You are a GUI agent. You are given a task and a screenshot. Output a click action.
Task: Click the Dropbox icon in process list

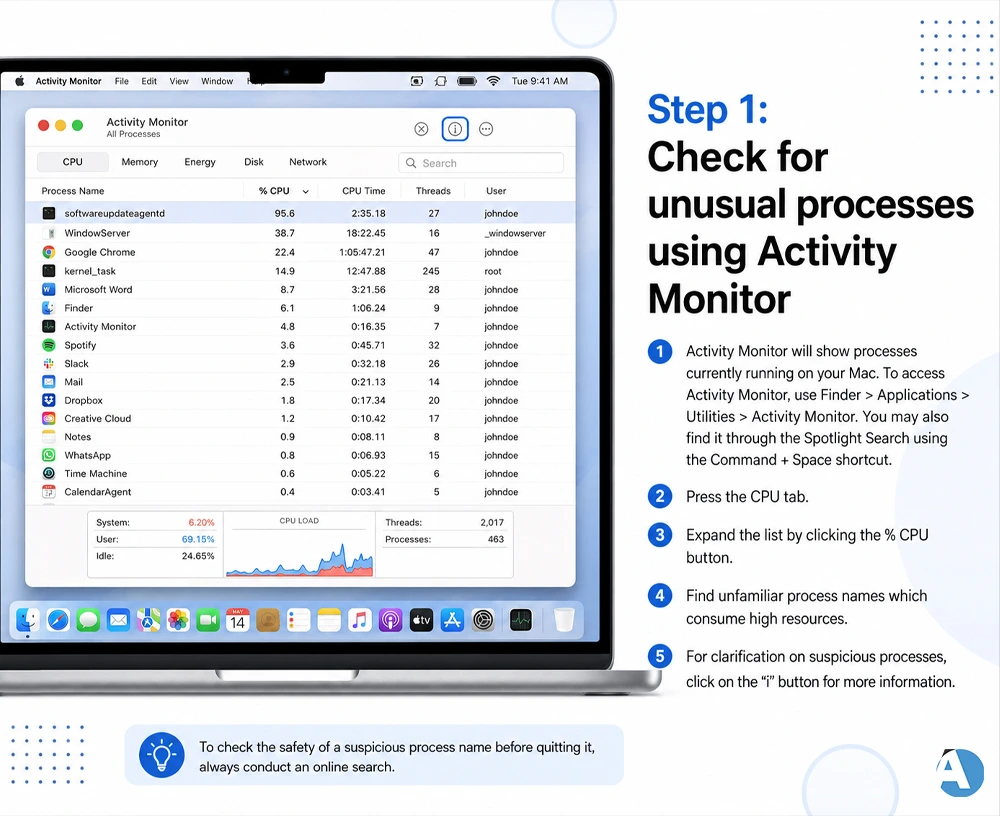point(48,400)
